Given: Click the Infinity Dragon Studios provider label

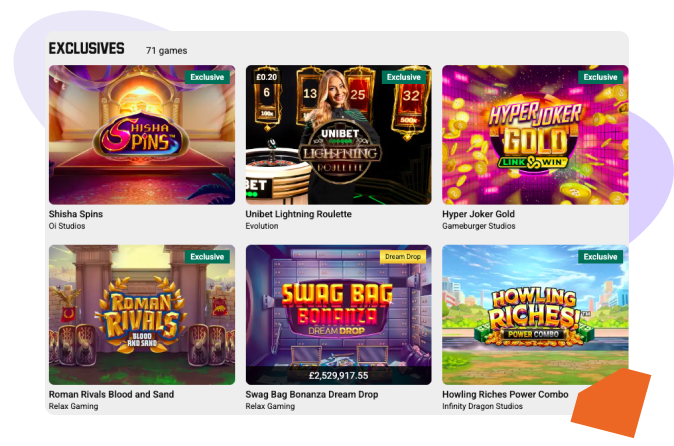Looking at the screenshot, I should tap(482, 406).
